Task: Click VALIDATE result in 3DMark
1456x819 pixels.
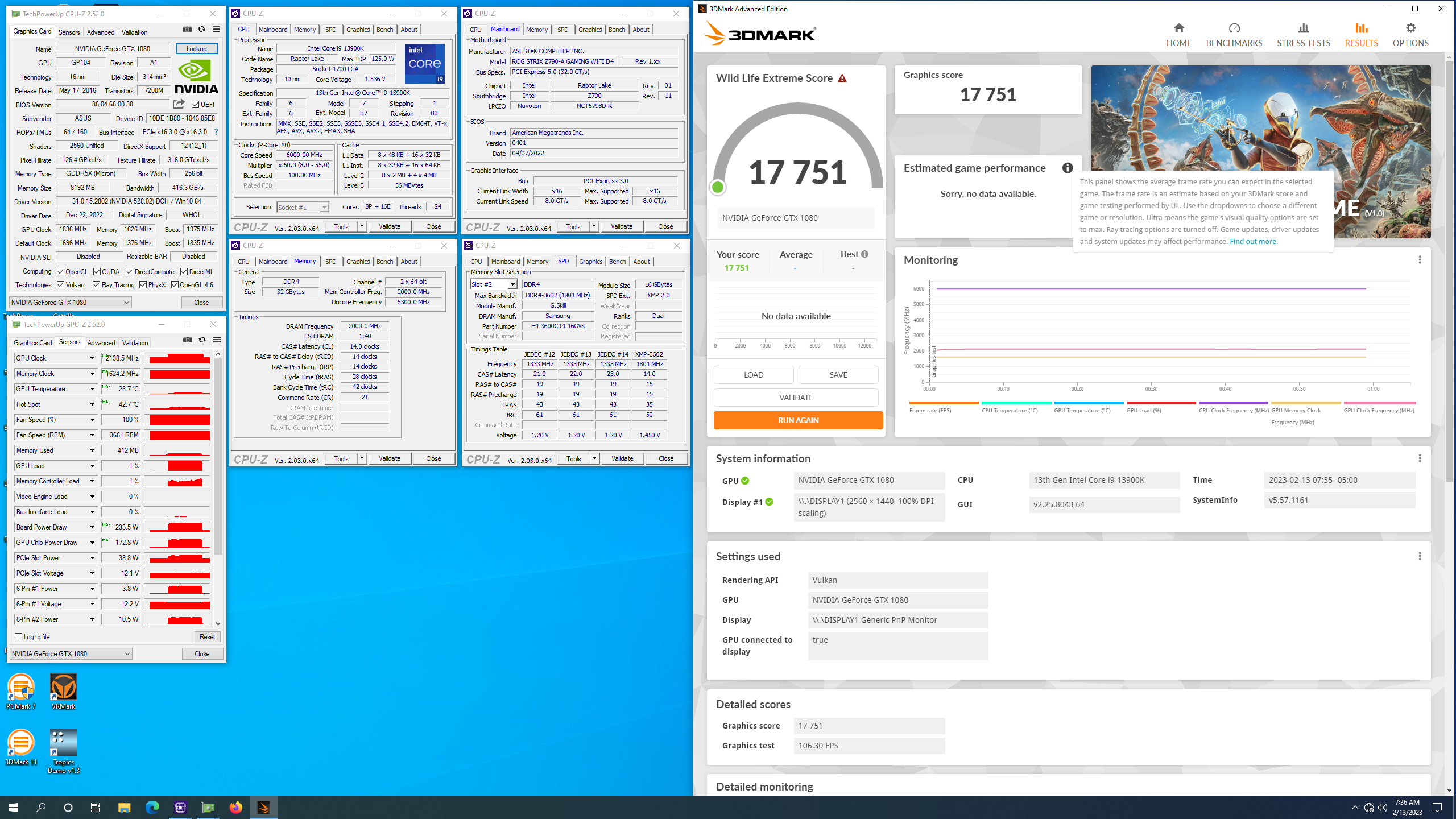Action: coord(796,398)
